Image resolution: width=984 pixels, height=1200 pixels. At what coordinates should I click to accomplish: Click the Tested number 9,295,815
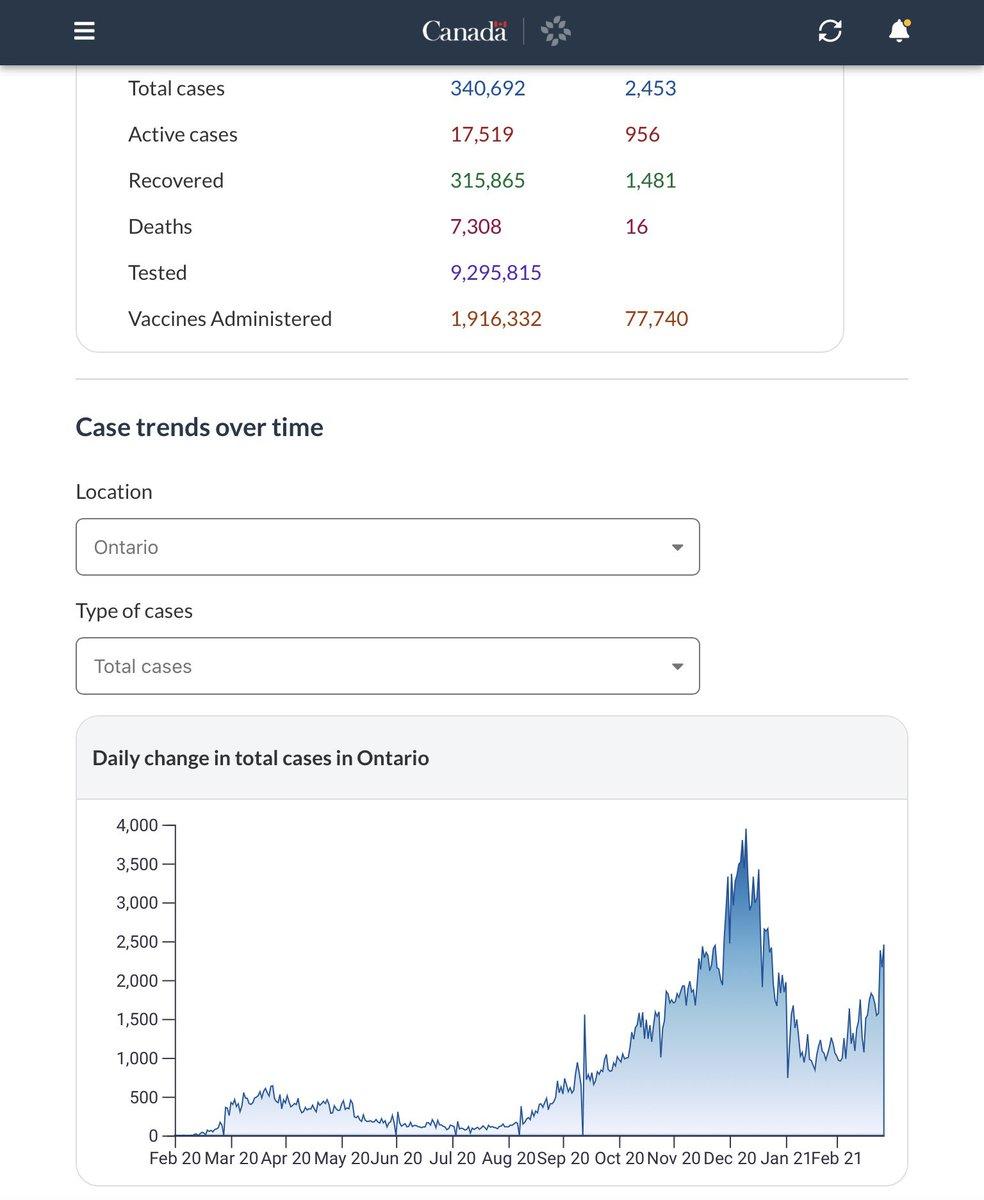click(x=495, y=272)
